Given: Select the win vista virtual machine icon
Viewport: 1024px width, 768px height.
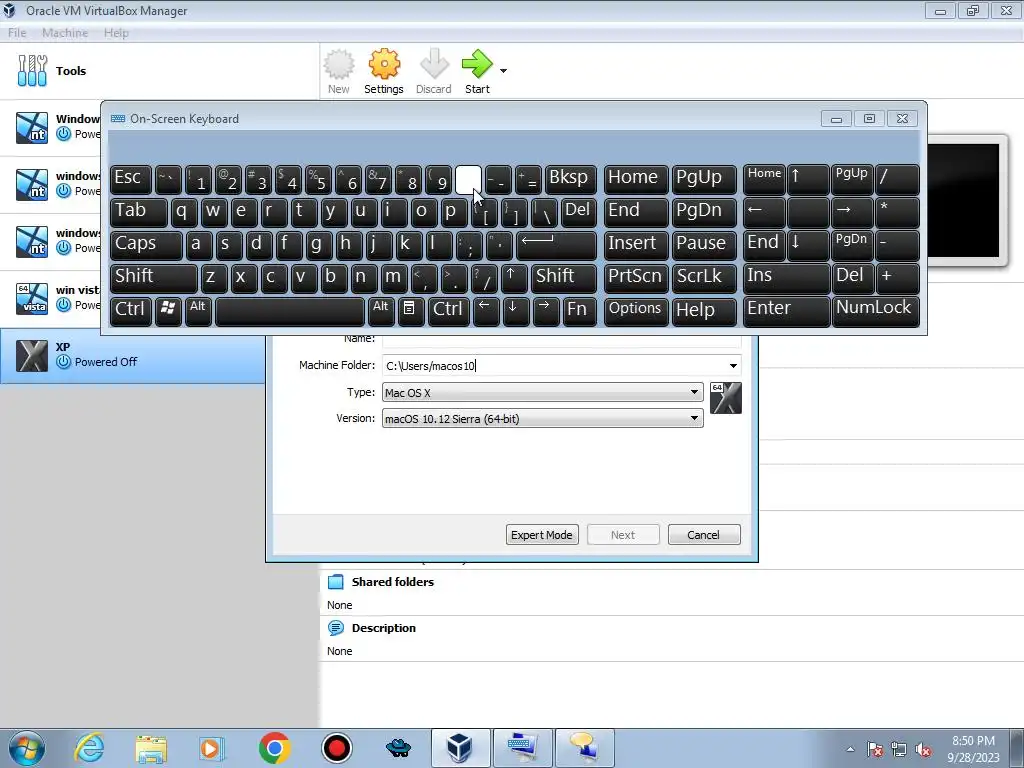Looking at the screenshot, I should (x=32, y=298).
